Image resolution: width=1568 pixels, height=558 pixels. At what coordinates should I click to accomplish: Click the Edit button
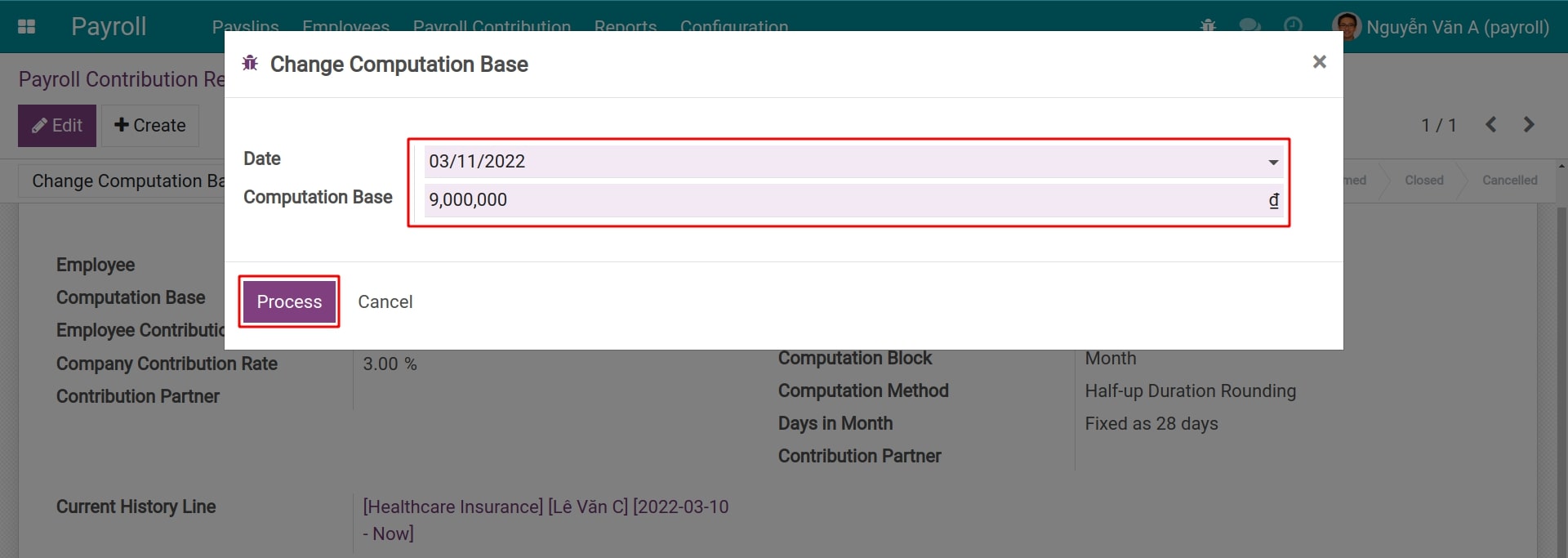click(57, 126)
